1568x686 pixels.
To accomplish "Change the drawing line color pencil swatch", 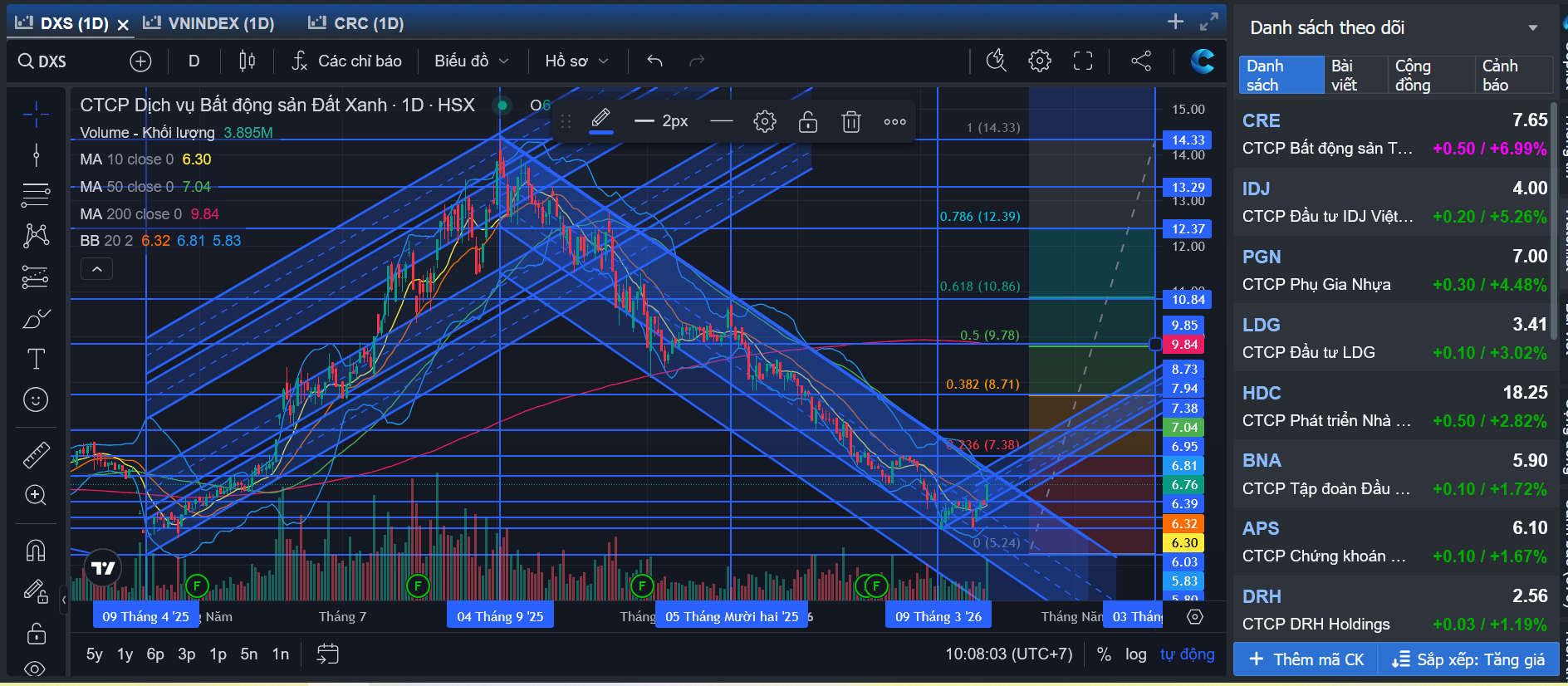I will [x=601, y=121].
